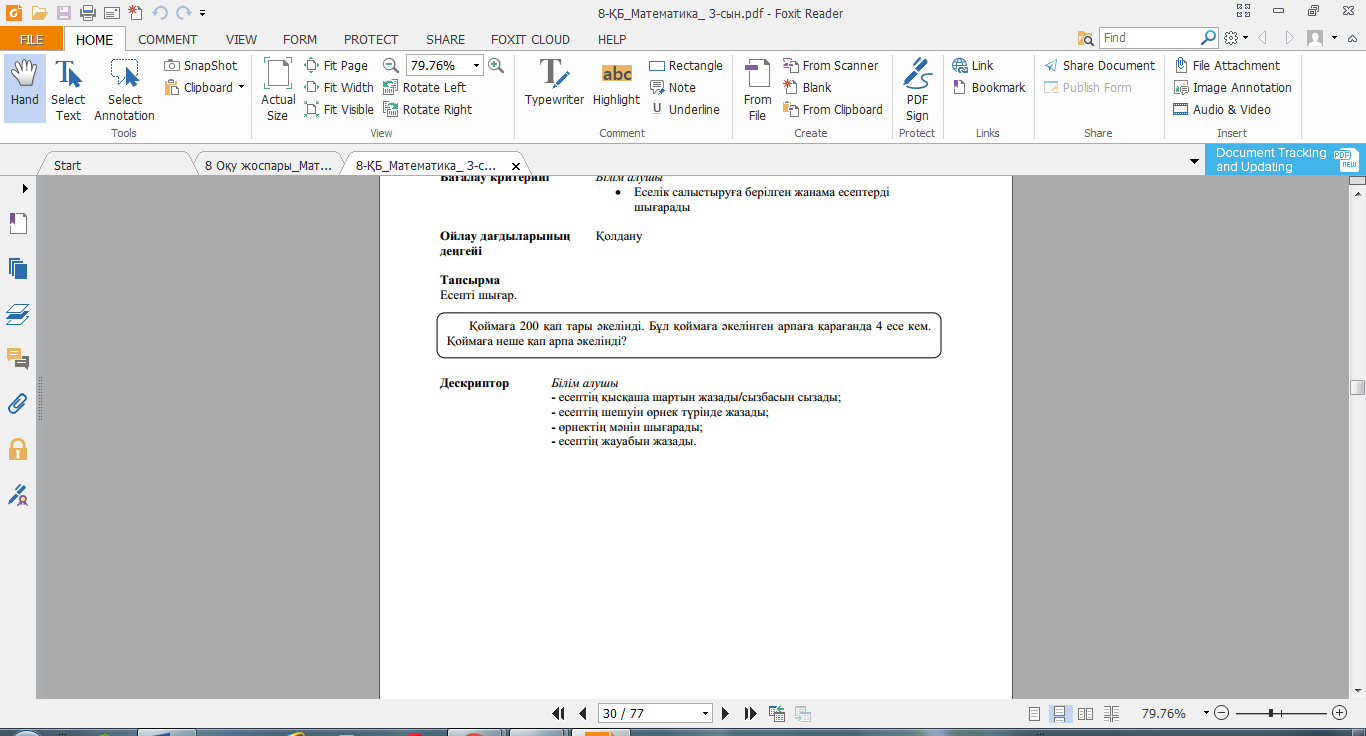Open the comments panel in sidebar
Image resolution: width=1366 pixels, height=736 pixels.
tap(18, 359)
